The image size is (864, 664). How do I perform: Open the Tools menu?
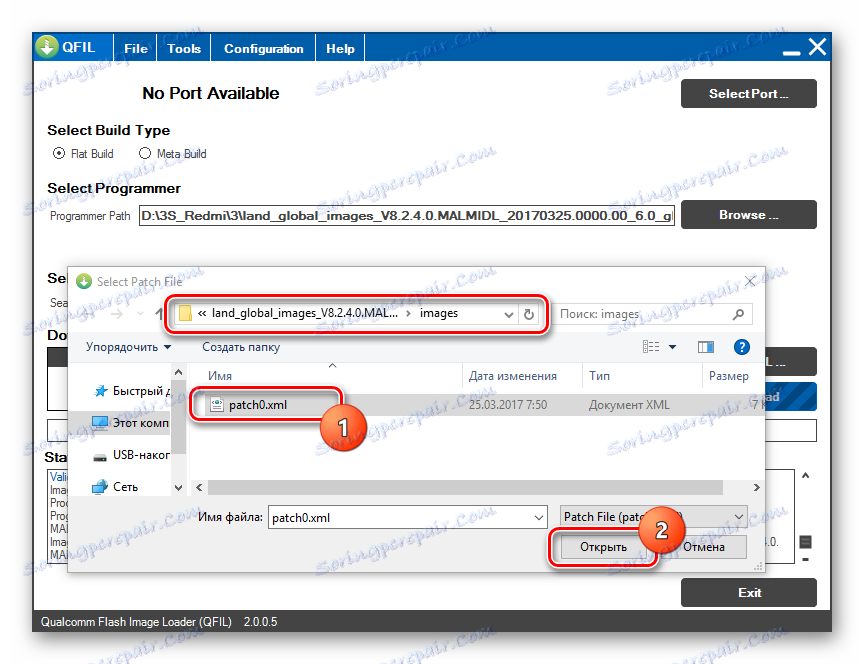(x=184, y=48)
